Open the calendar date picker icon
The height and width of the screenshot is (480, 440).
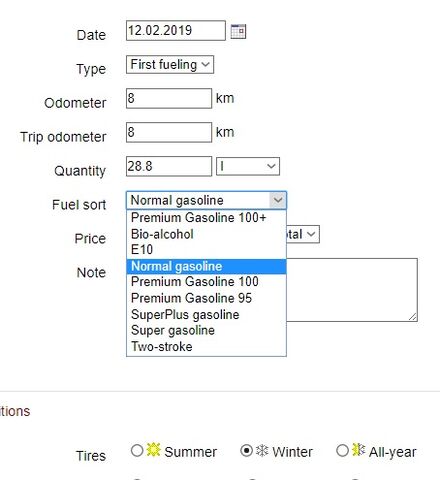coord(238,32)
